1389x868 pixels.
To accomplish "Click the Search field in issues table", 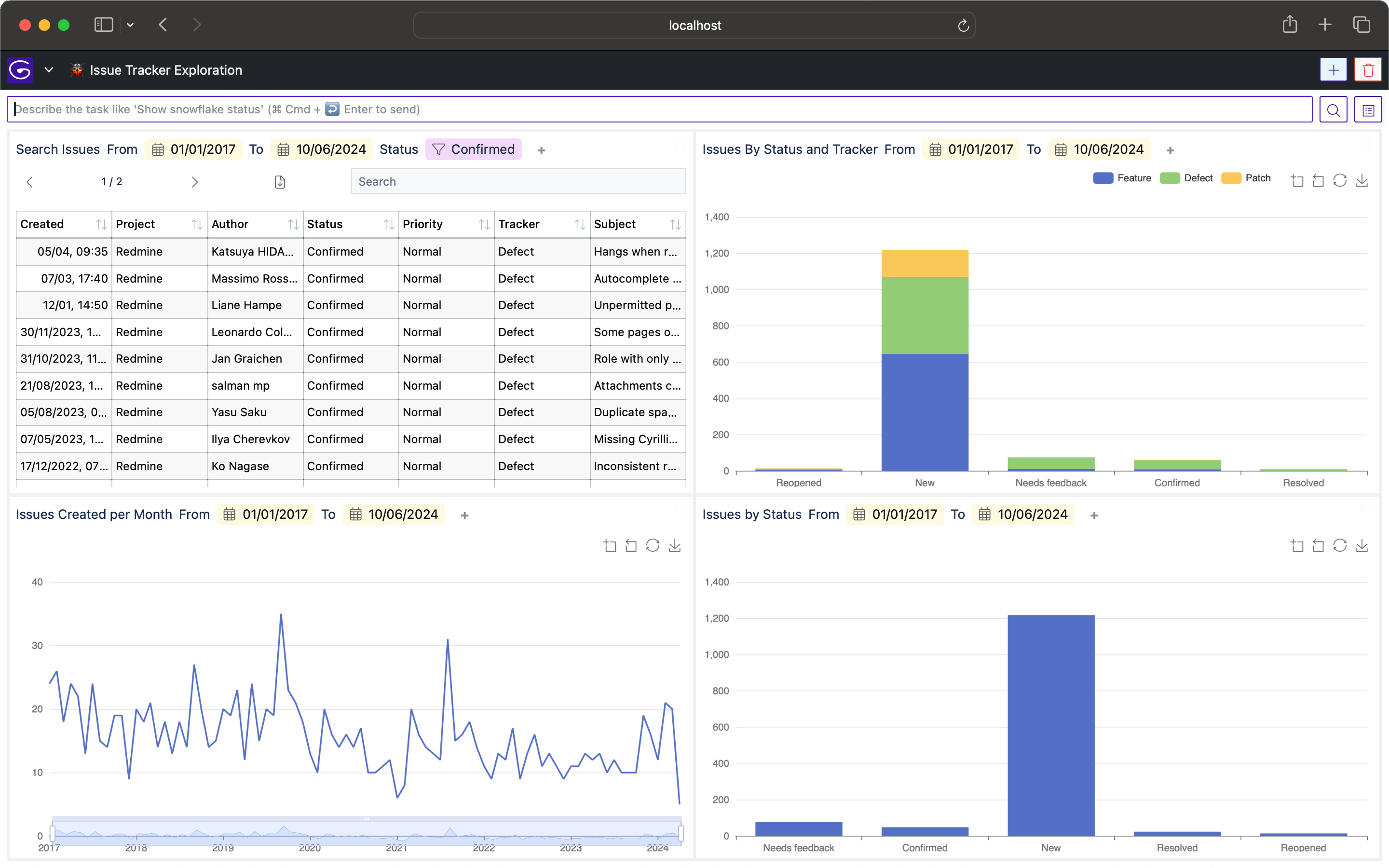I will coord(518,181).
